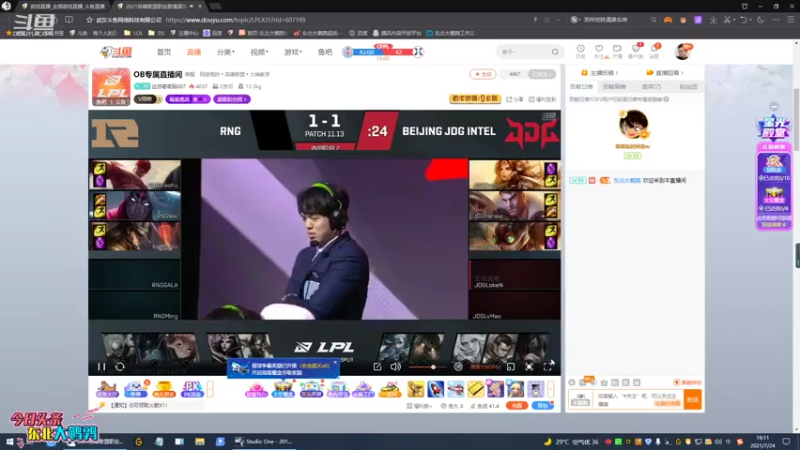Screen dimensions: 800x450
Task: Open the purple 超级粉丝团 badge button
Action: pos(232,99)
